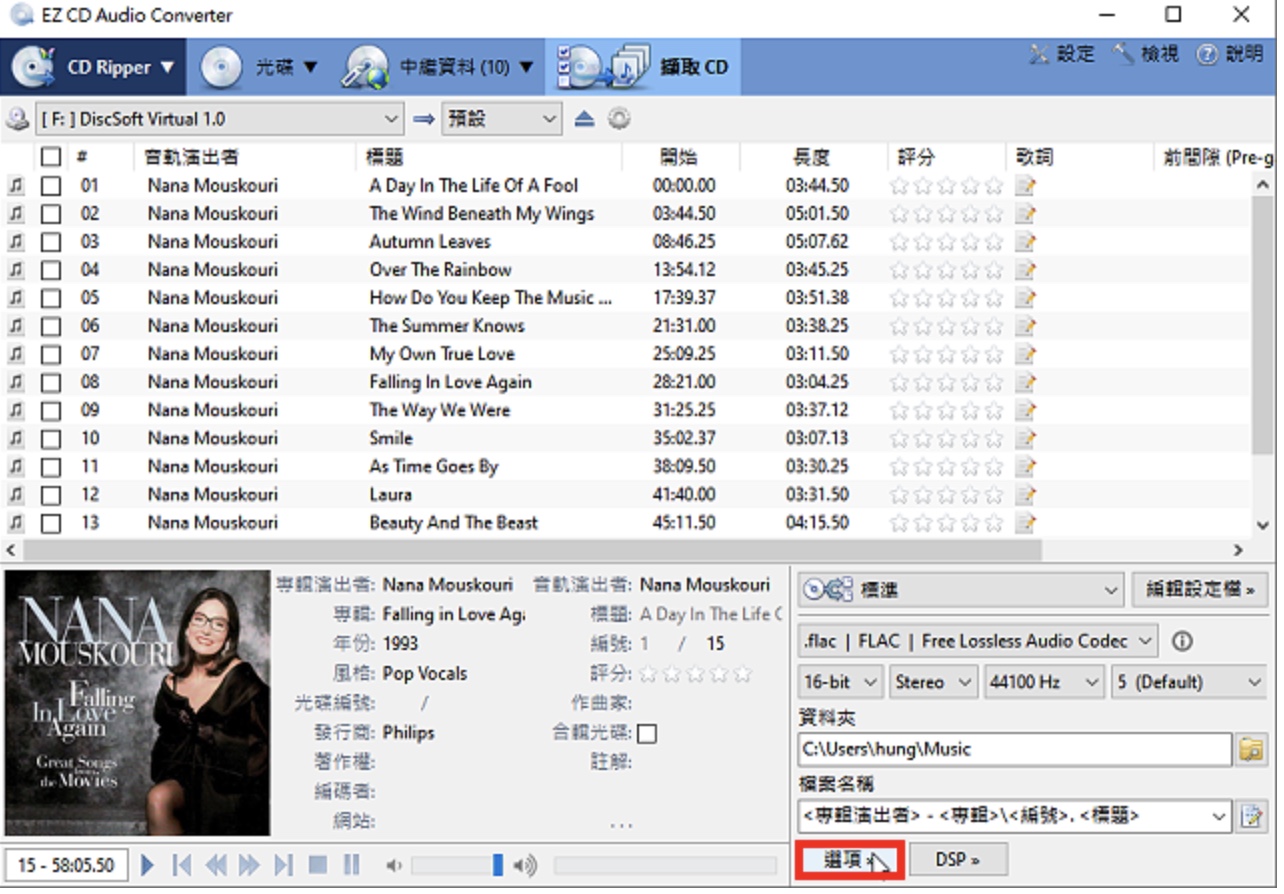1284x894 pixels.
Task: Click the volume-down speaker icon
Action: tap(395, 866)
